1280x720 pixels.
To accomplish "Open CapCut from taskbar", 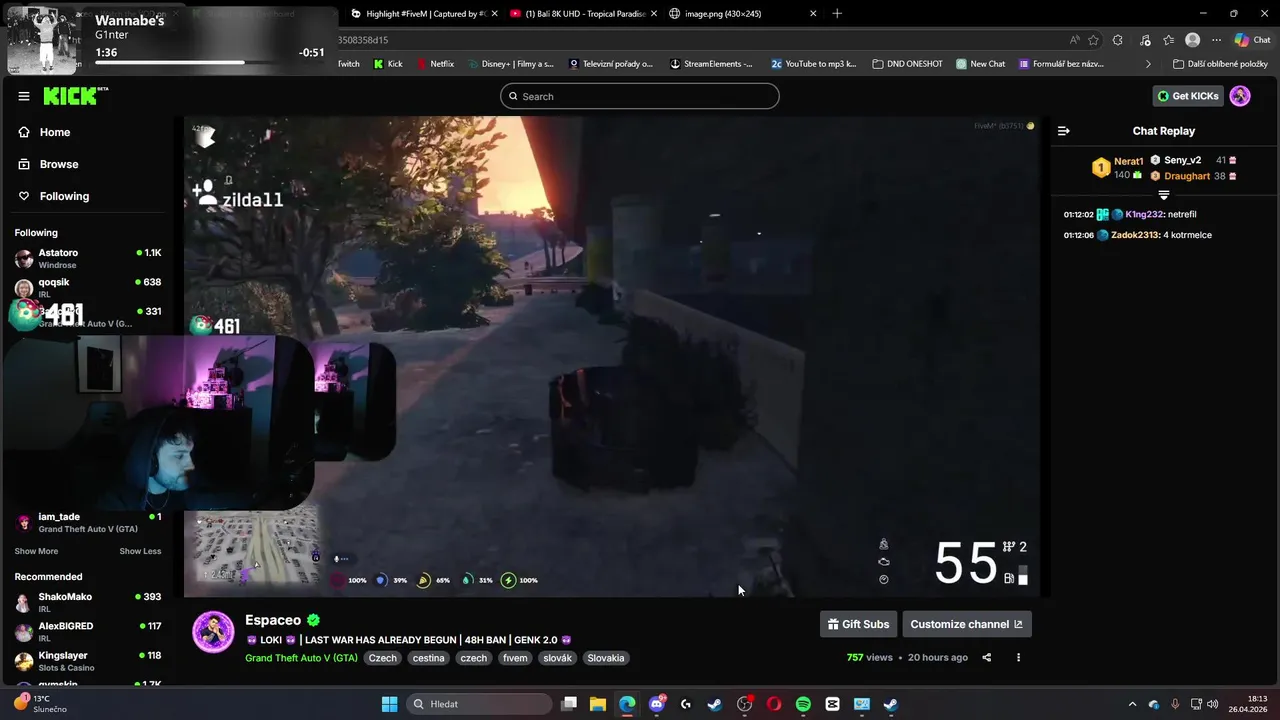I will click(832, 704).
